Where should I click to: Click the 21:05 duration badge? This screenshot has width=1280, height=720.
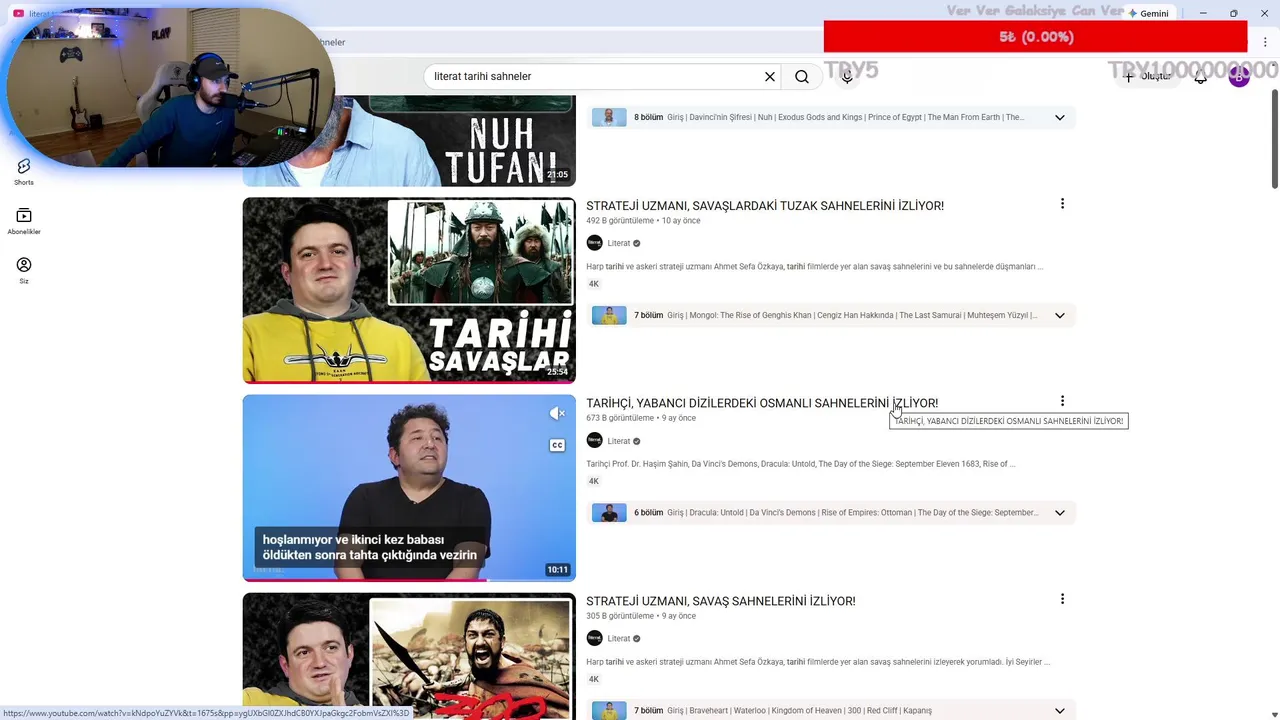click(x=557, y=175)
